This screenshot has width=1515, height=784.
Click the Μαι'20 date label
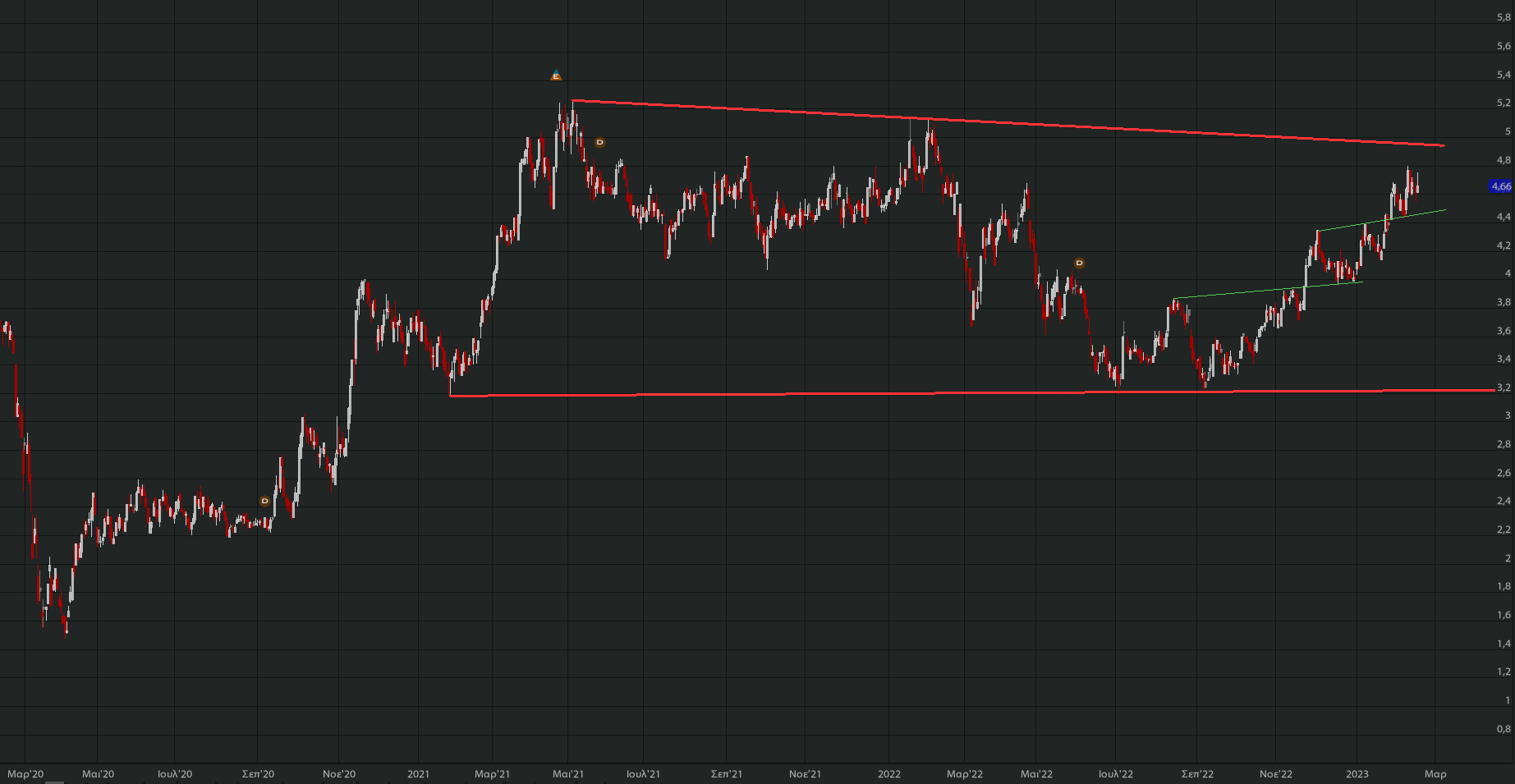tap(99, 773)
